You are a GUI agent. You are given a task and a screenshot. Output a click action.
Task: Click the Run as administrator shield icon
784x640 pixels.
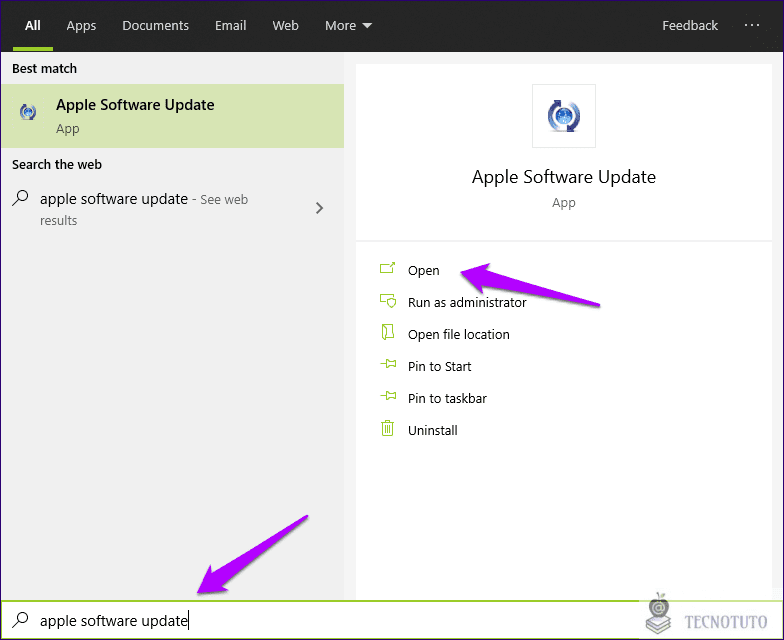click(x=388, y=301)
